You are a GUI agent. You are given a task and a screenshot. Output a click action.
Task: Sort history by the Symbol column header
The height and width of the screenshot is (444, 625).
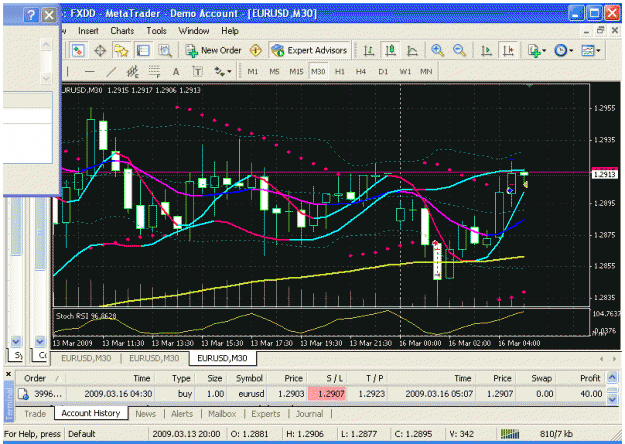pyautogui.click(x=248, y=378)
